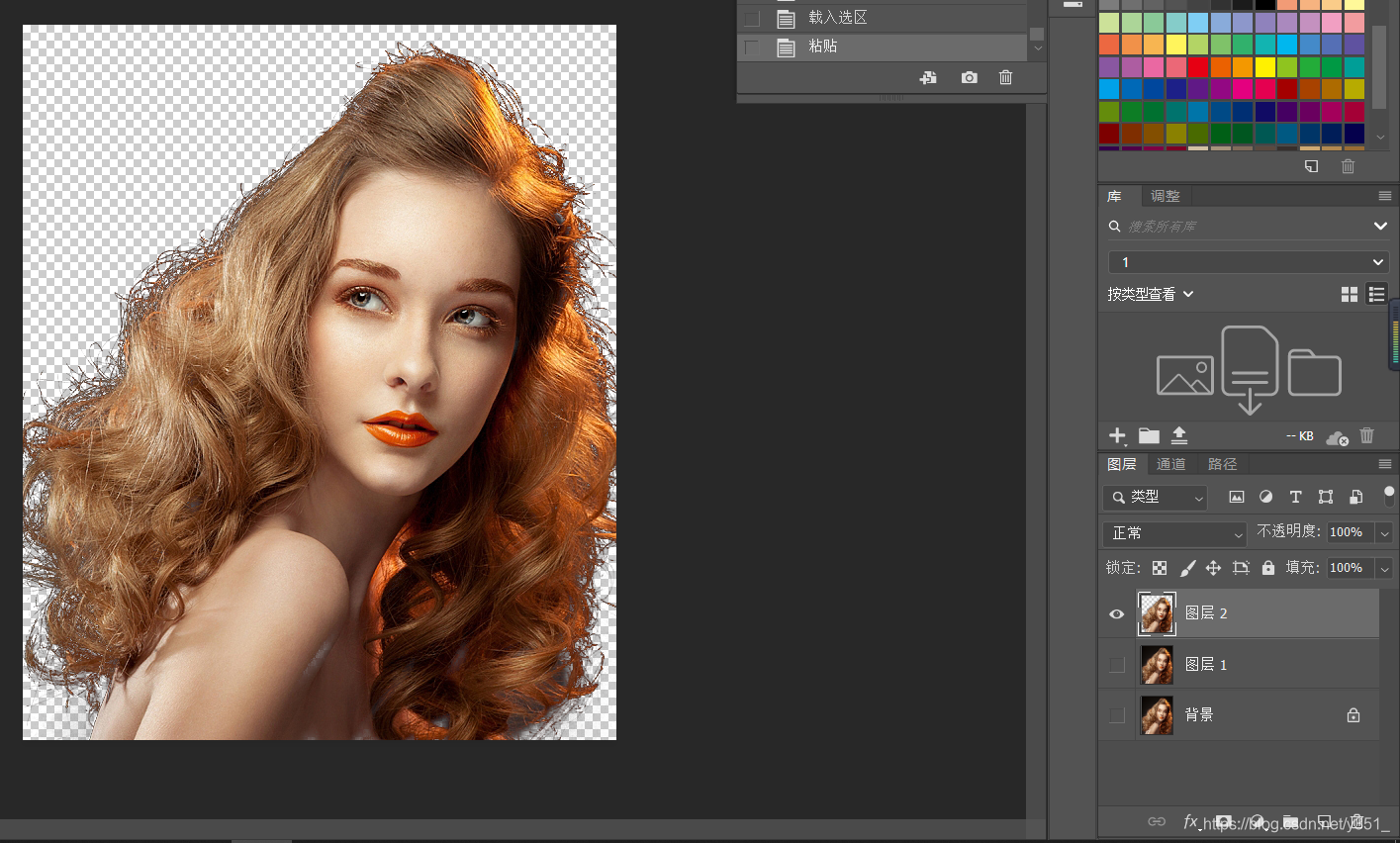Switch to the 通道 tab
Screen dimensions: 1400x843
coord(1170,464)
